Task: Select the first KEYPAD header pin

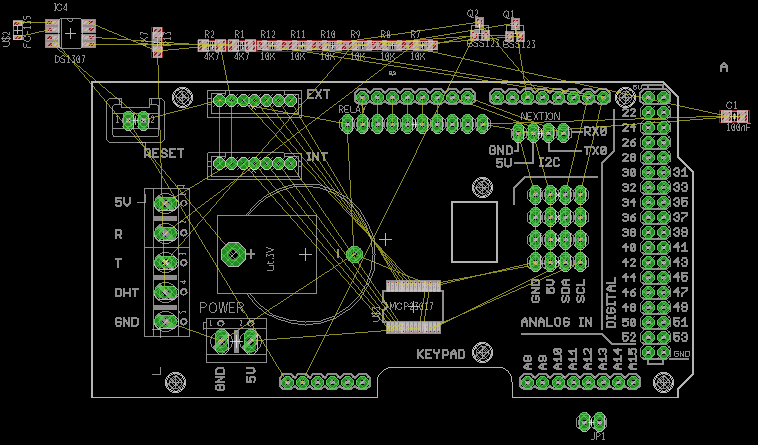Action: click(x=287, y=382)
